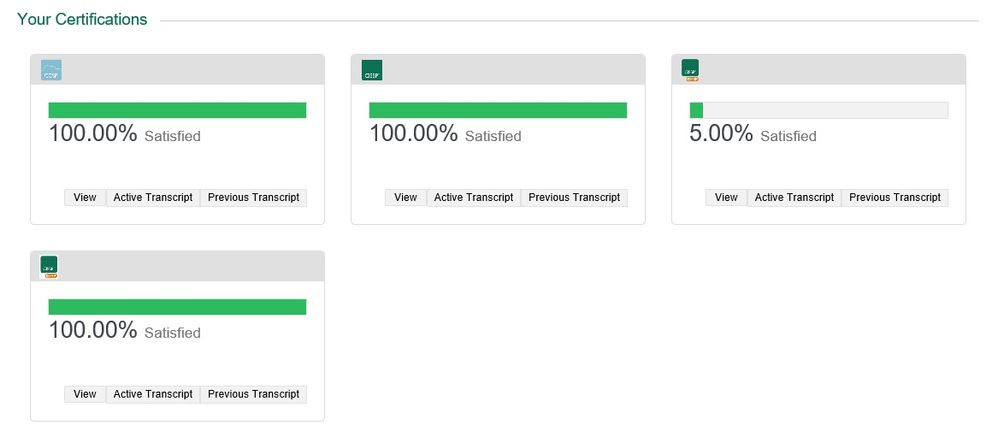998x425 pixels.
Task: Open Active Transcript on the 5.00% card
Action: (x=795, y=198)
